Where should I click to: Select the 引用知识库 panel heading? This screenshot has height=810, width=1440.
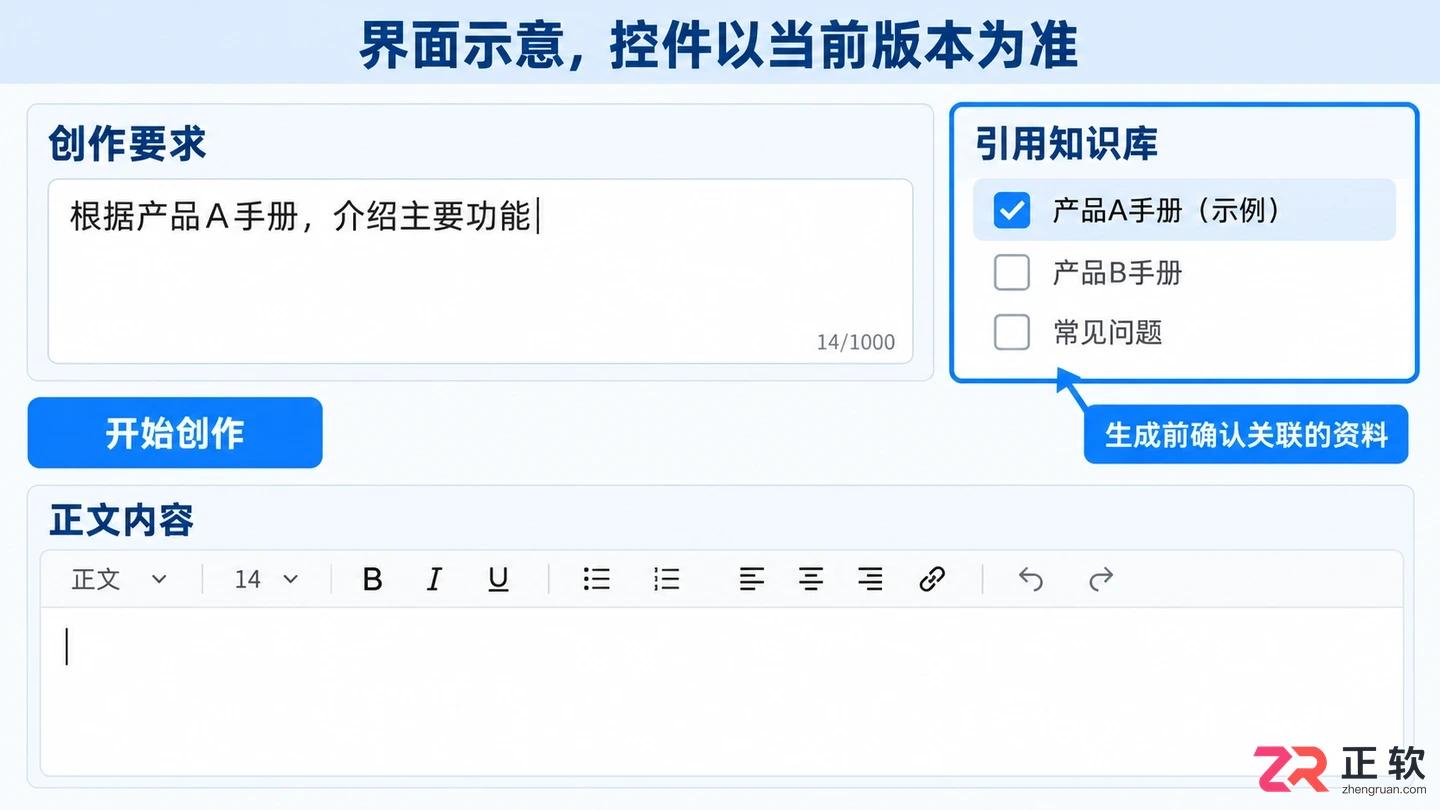[1067, 145]
